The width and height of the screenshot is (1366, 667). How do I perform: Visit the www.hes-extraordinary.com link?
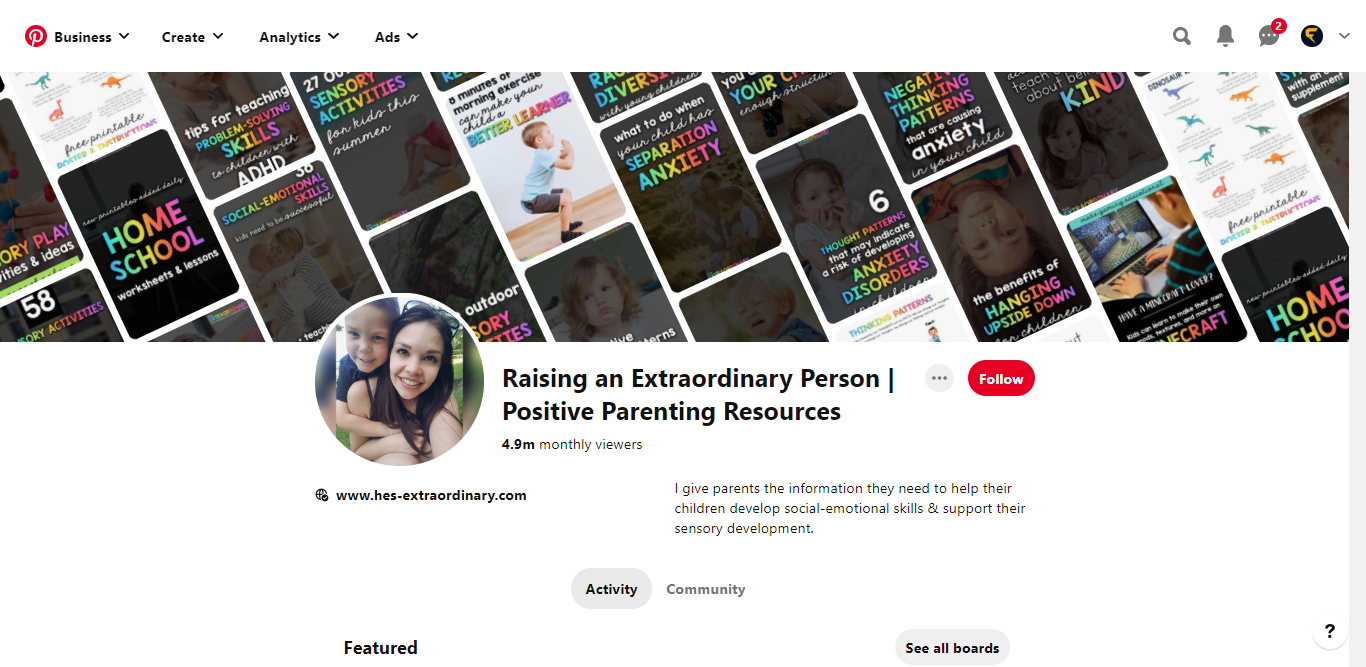pyautogui.click(x=431, y=495)
